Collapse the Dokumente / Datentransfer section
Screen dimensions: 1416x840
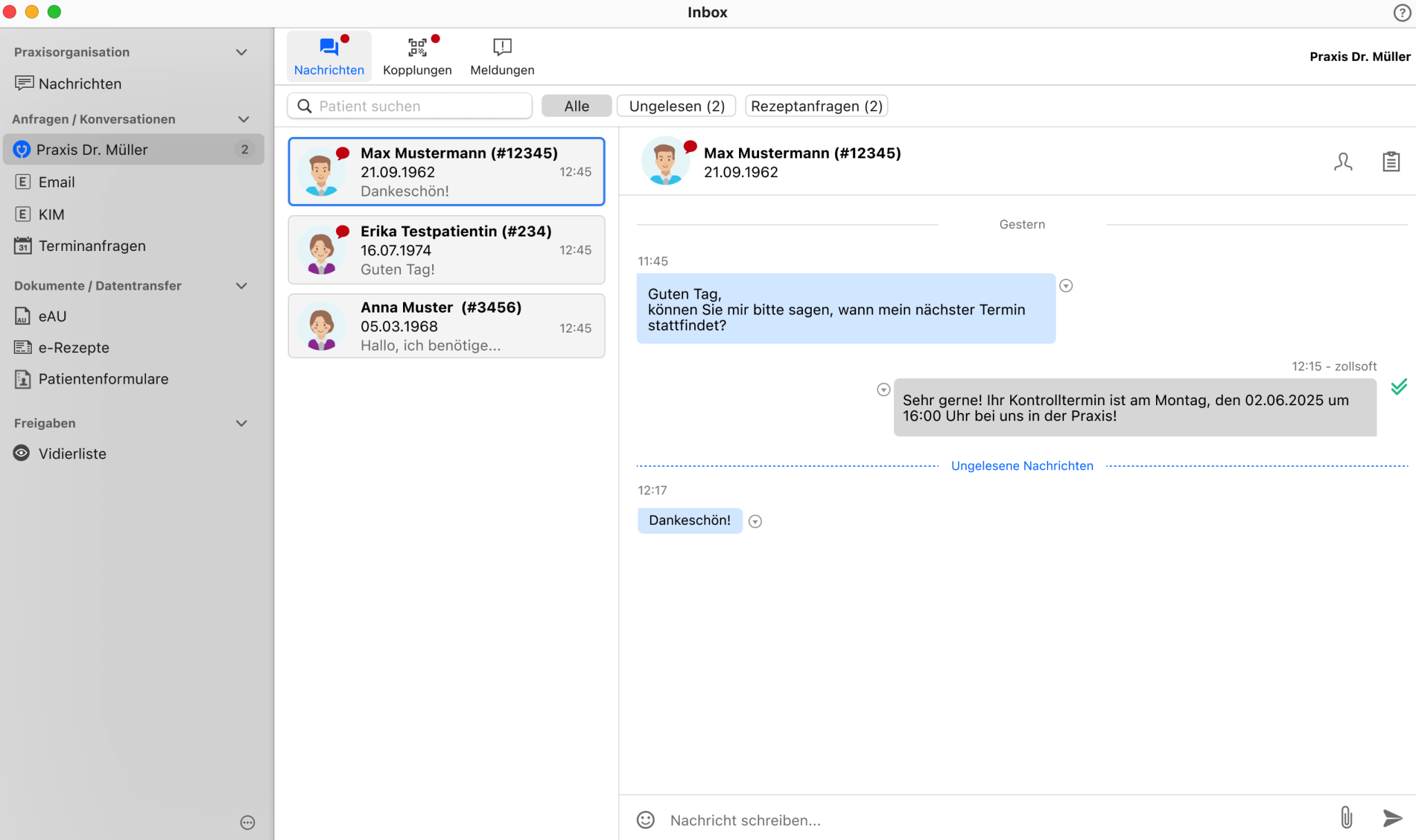(241, 286)
